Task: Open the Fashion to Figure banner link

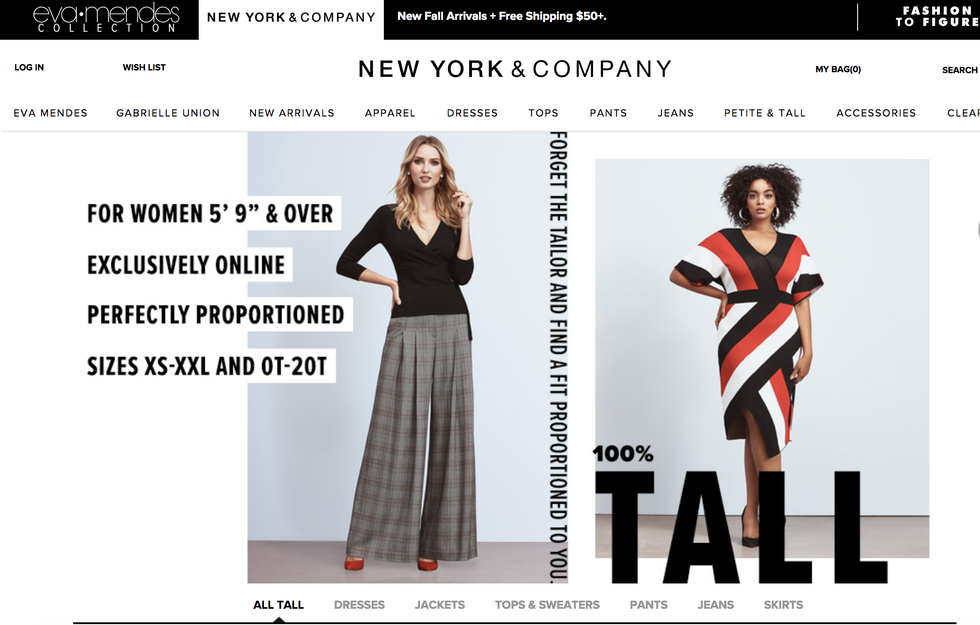Action: [x=936, y=16]
